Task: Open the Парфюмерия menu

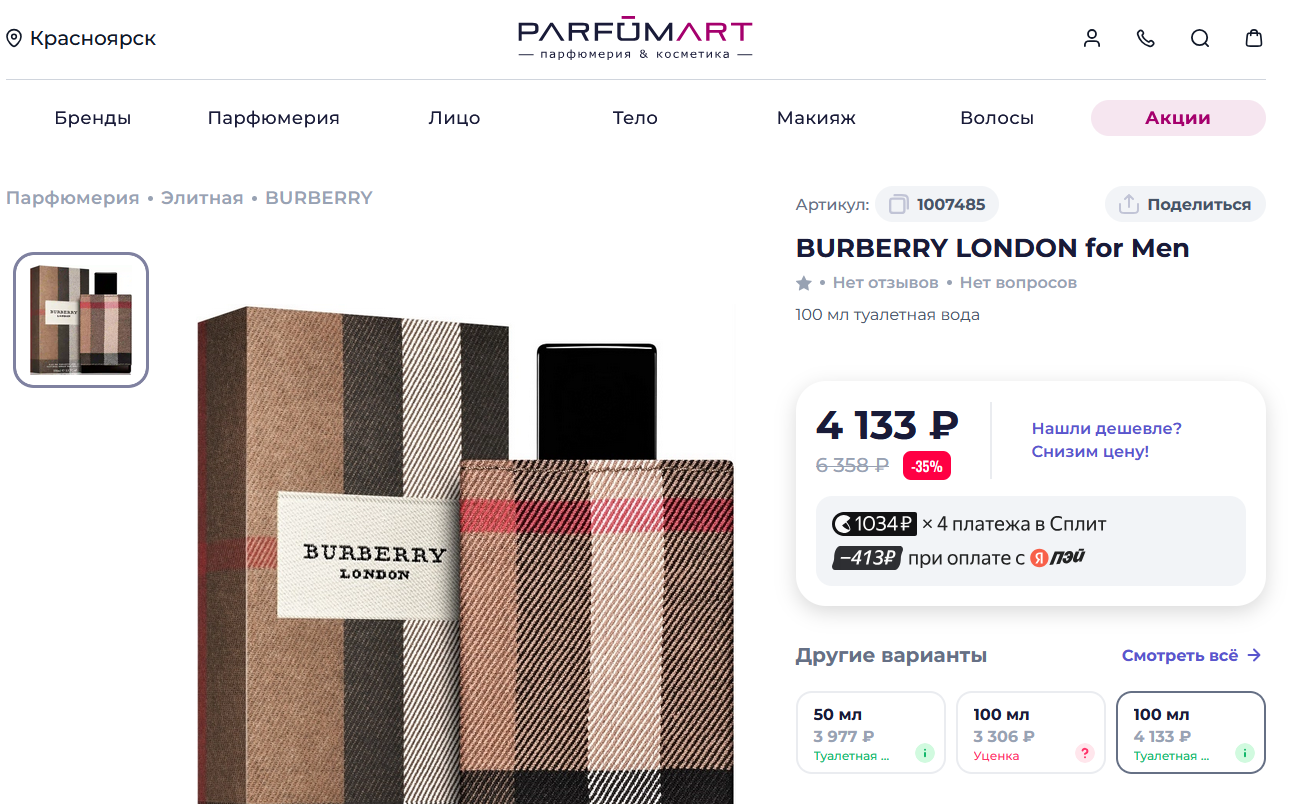Action: (x=274, y=118)
